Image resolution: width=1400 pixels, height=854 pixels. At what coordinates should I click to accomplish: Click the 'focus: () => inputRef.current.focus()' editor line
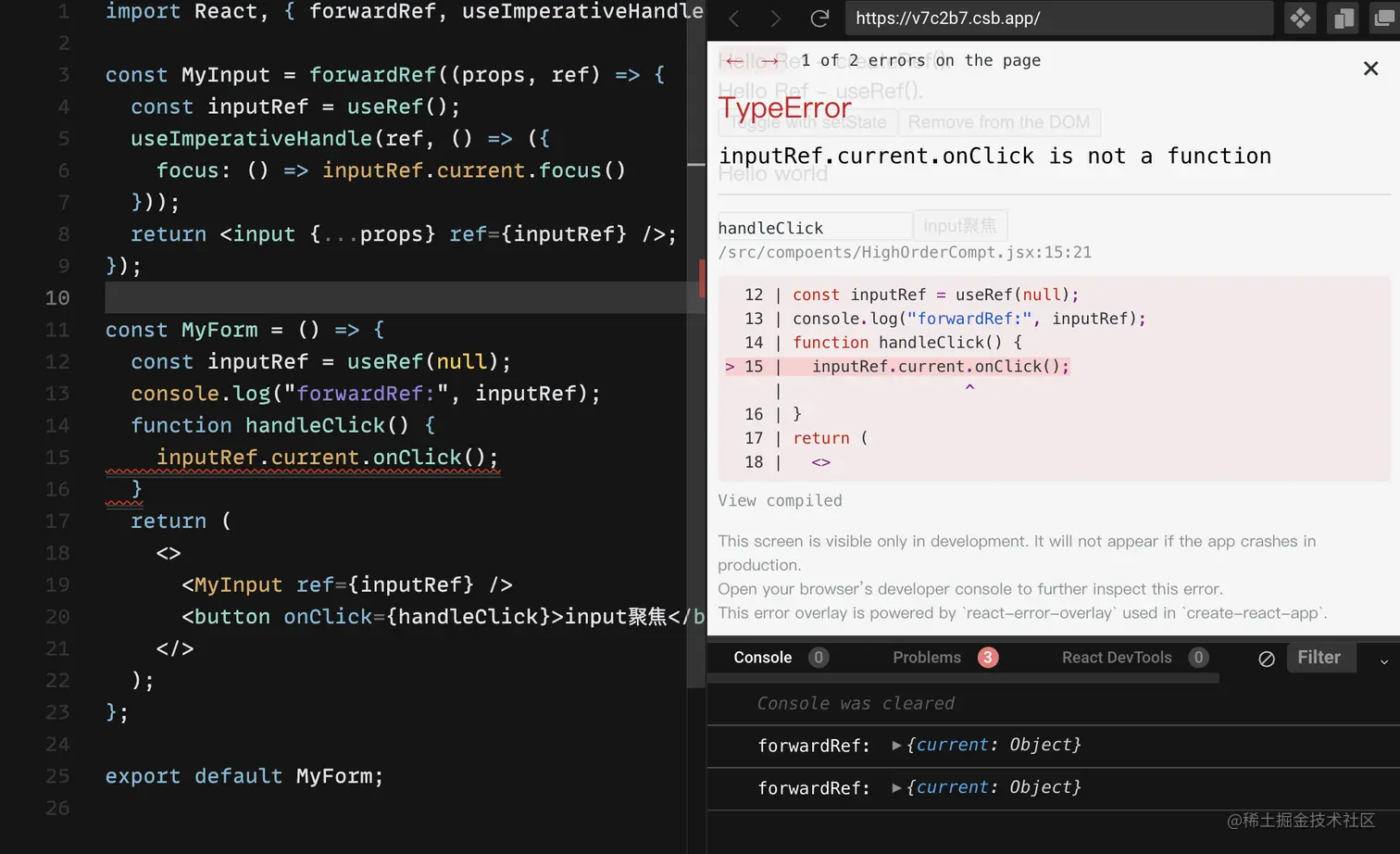[x=391, y=170]
